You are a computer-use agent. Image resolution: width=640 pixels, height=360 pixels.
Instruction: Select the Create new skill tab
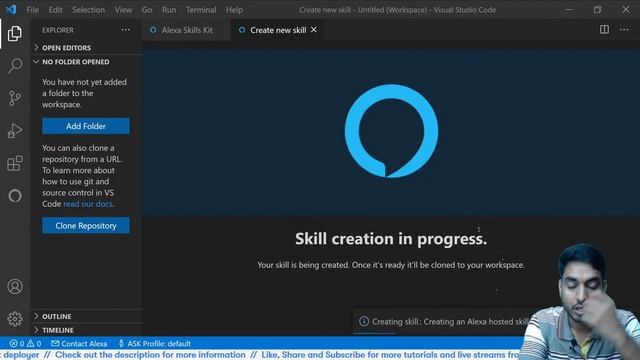(x=278, y=30)
